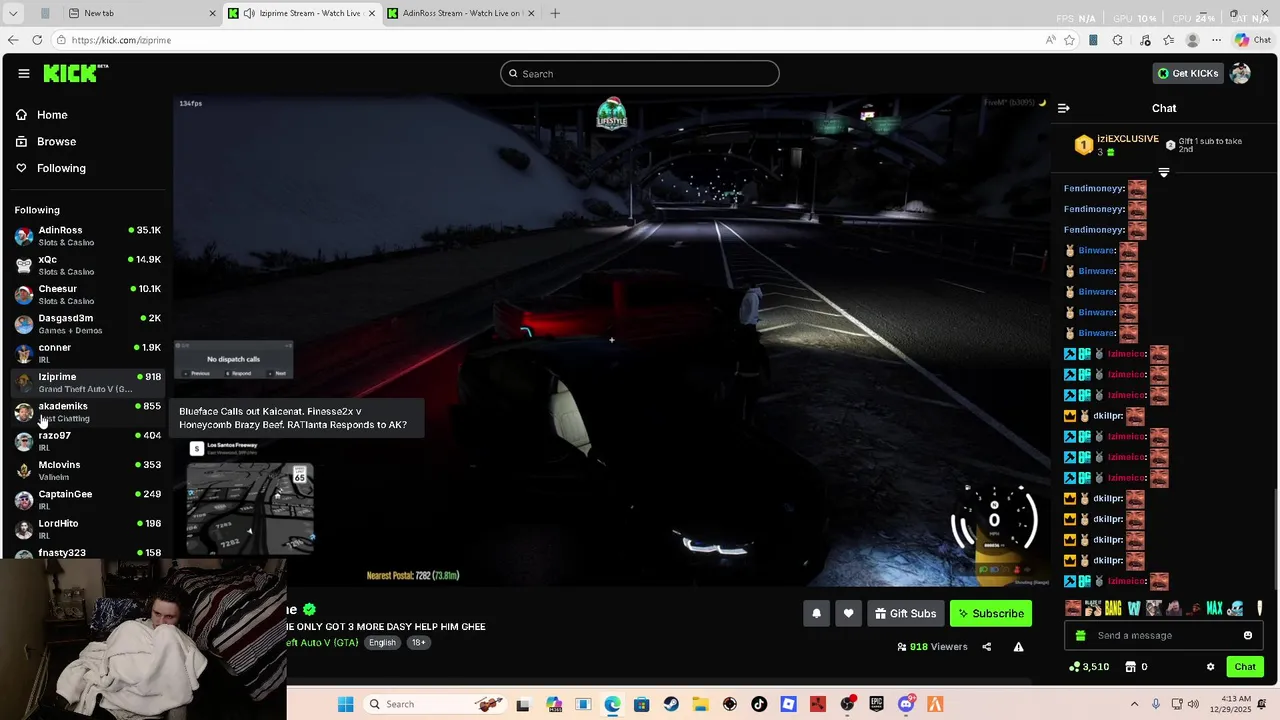The image size is (1280, 720).
Task: Open Cheesur channel in Following list
Action: pos(87,294)
